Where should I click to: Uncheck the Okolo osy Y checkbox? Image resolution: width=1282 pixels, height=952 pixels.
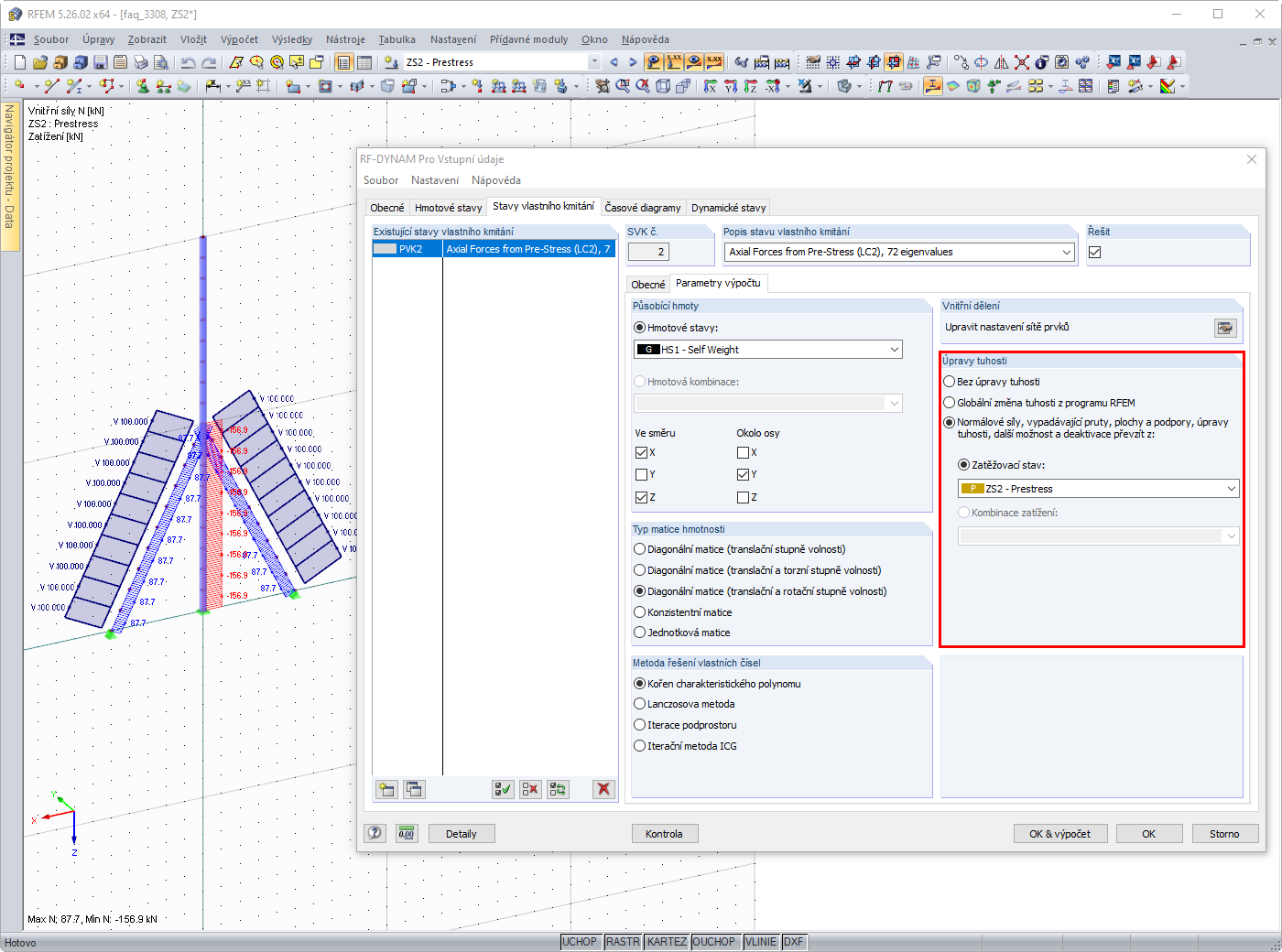743,474
